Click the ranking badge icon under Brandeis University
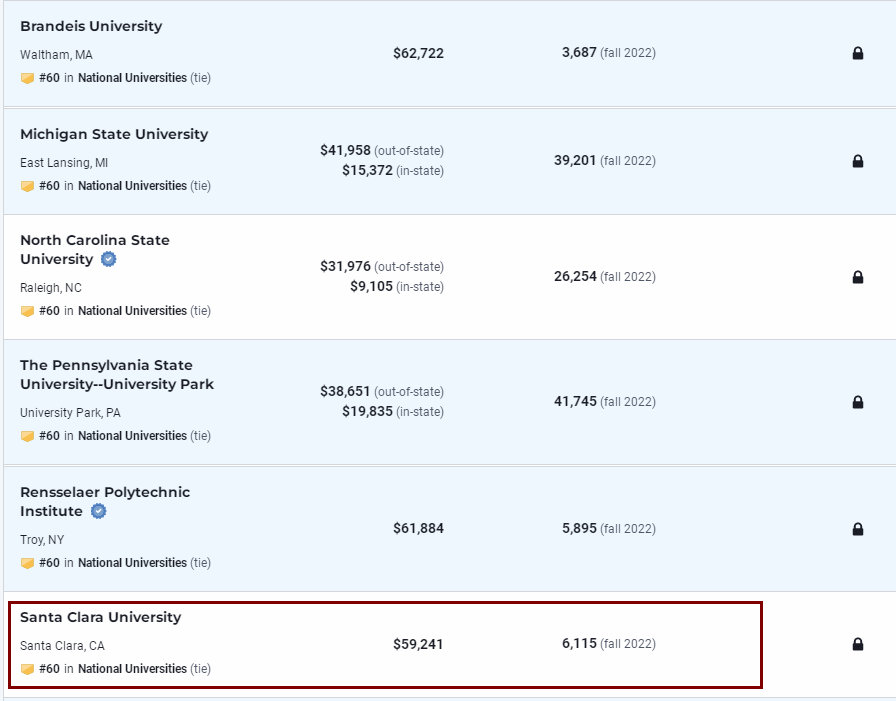Viewport: 896px width, 701px height. point(27,78)
